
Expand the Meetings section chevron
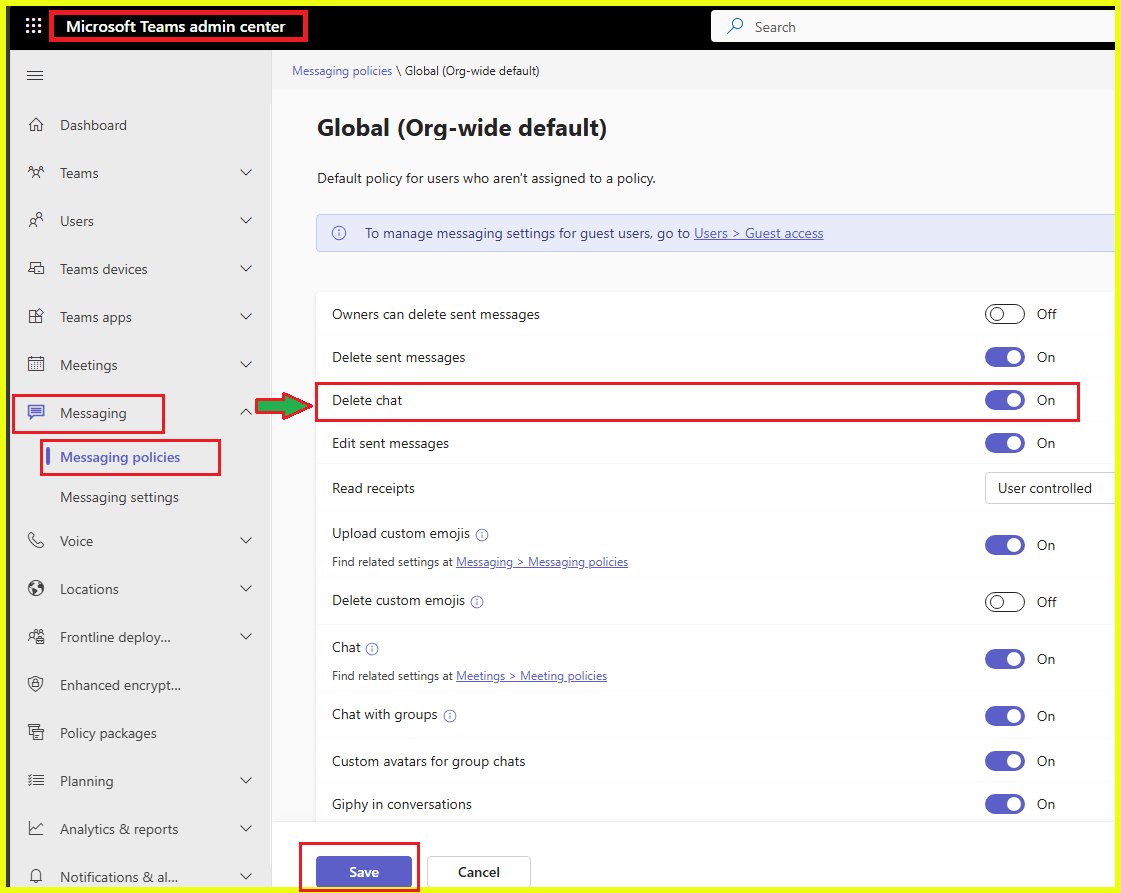click(x=246, y=364)
